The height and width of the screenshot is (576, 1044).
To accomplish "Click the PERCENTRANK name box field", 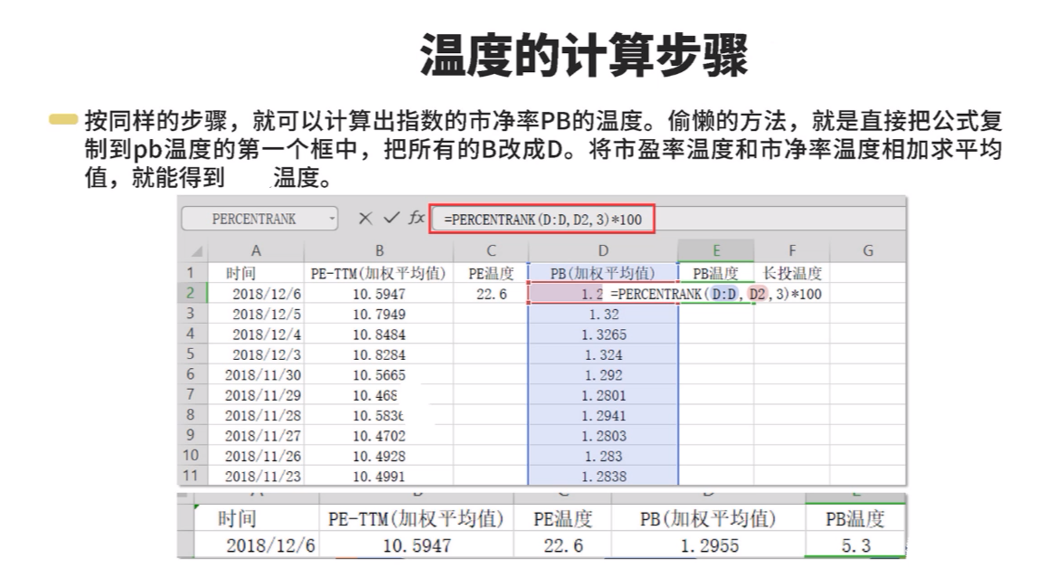I will [x=260, y=218].
